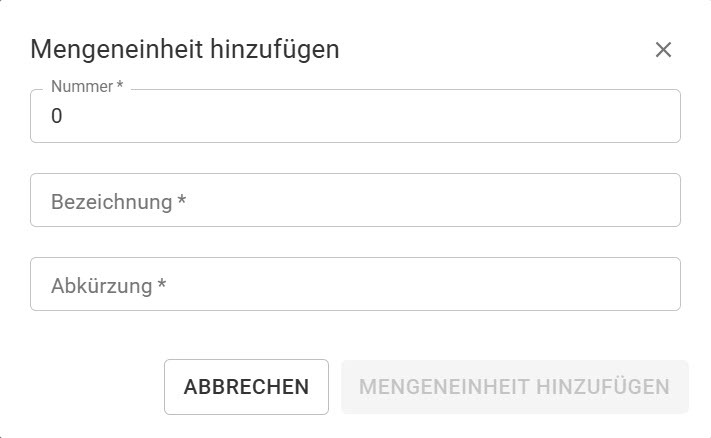This screenshot has width=711, height=438.
Task: Click the asterisk after Abkürzung
Action: coord(161,286)
